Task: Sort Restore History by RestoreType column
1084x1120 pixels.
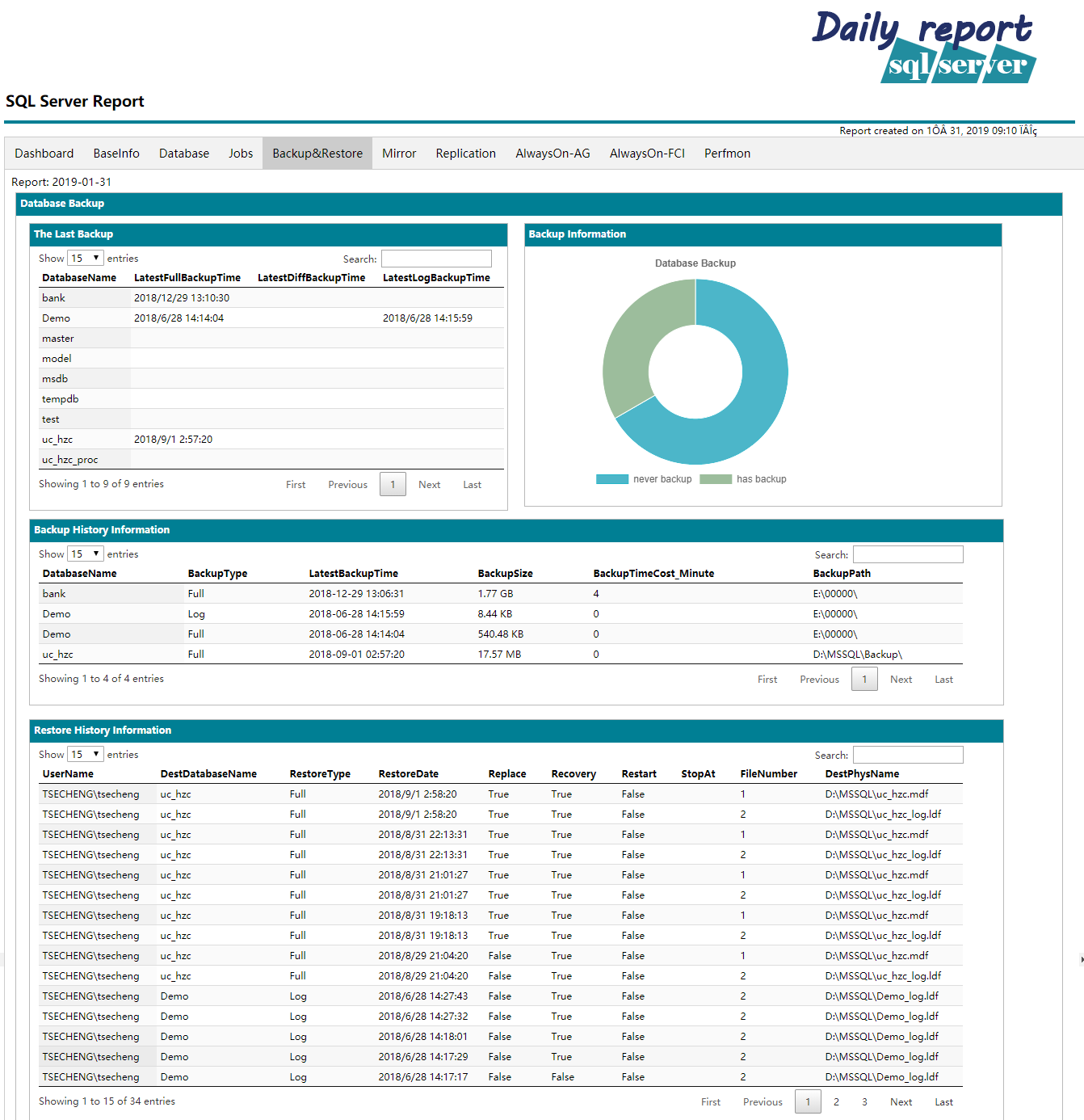Action: pos(320,774)
